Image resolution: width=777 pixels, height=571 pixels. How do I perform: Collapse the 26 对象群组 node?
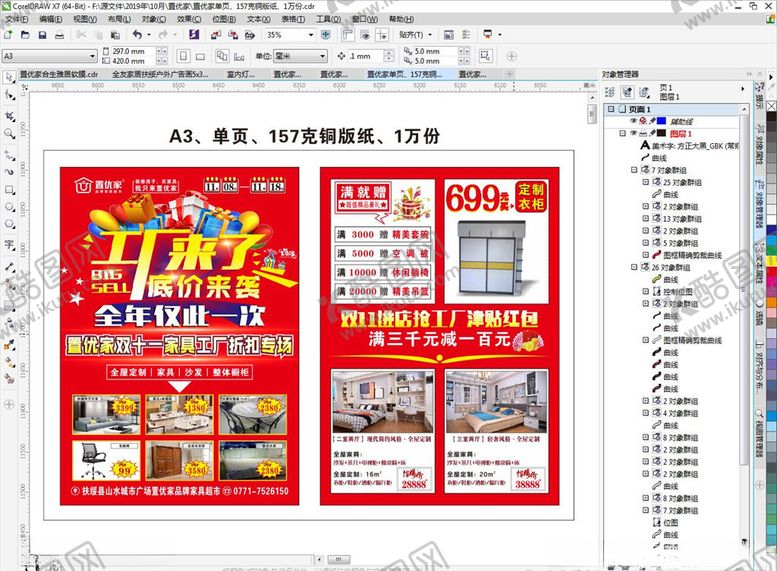[x=633, y=267]
